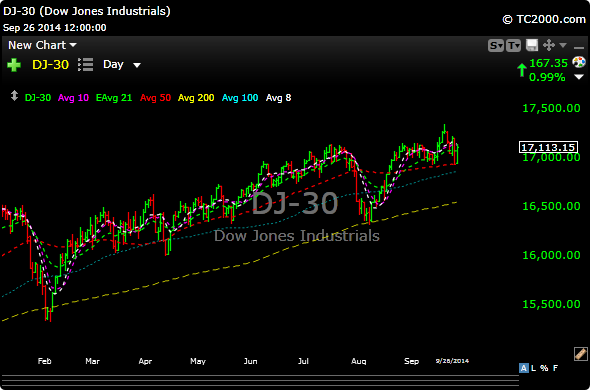This screenshot has width=590, height=390.
Task: Click the Aug label on time axis
Action: [x=359, y=361]
